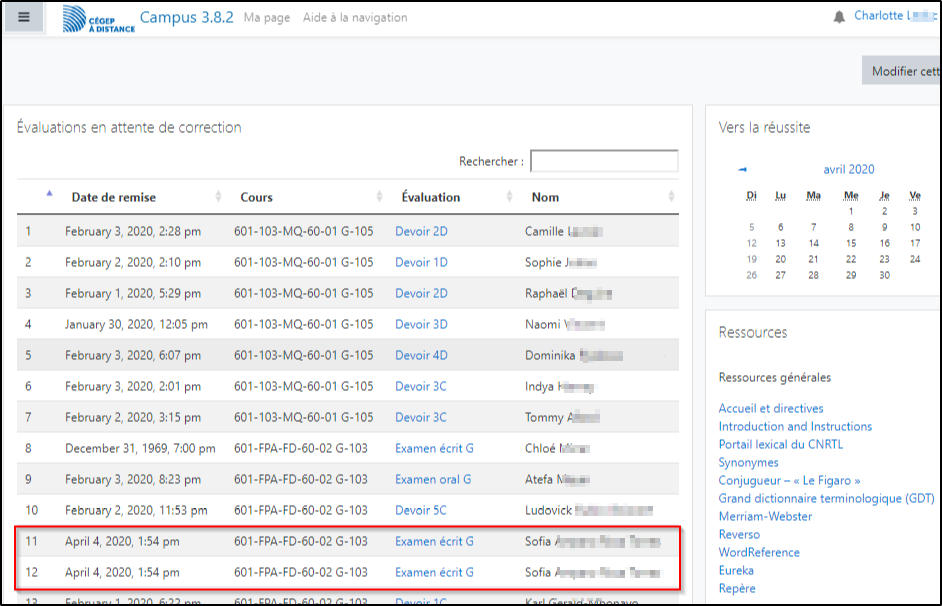The height and width of the screenshot is (606, 942).
Task: Go to previous month in calendar
Action: click(742, 170)
